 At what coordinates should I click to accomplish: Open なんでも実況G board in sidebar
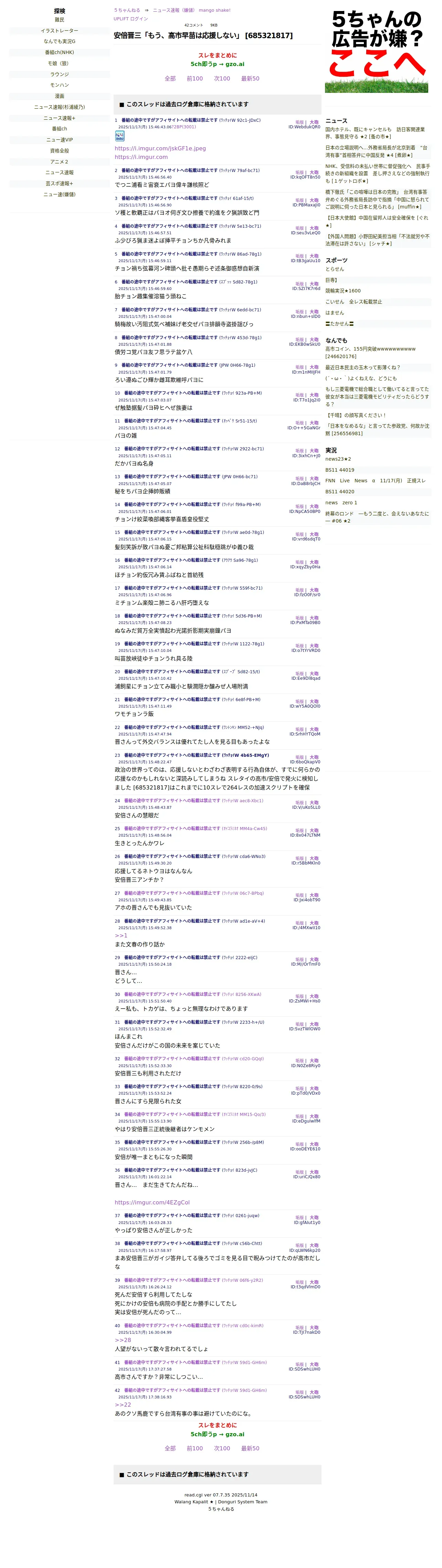(x=60, y=41)
